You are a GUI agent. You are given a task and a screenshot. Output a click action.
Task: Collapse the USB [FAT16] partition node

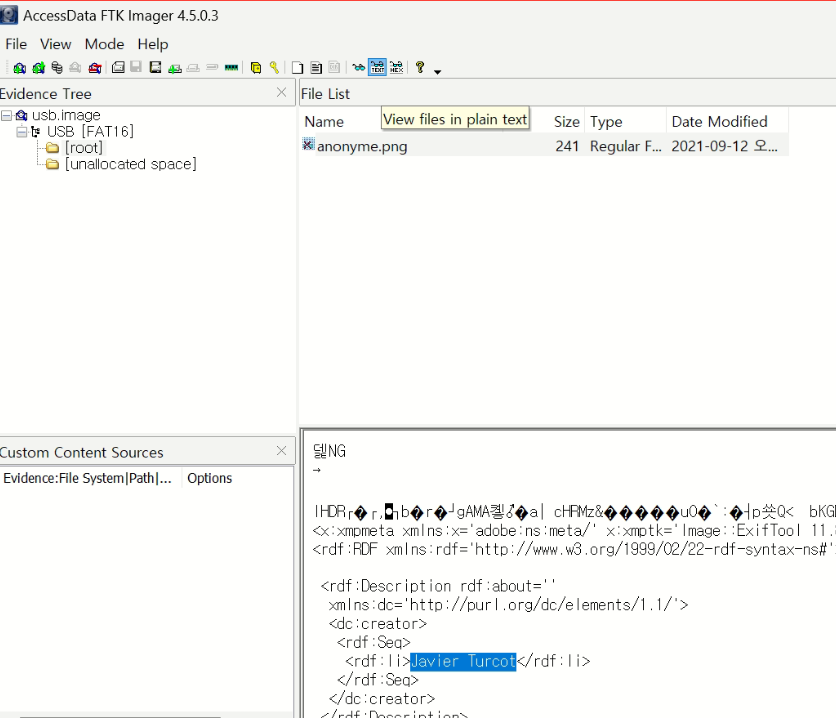click(x=21, y=132)
